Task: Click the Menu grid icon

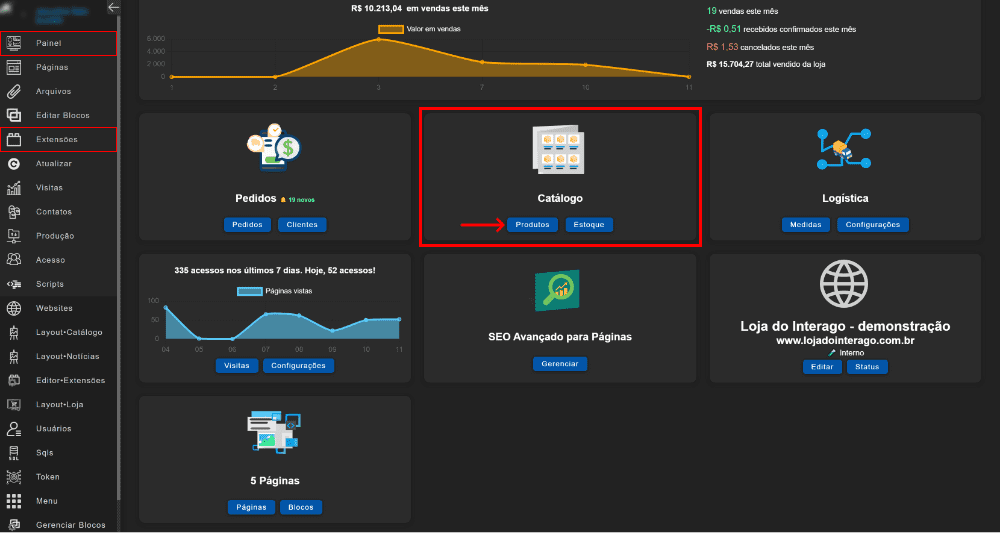Action: [14, 500]
